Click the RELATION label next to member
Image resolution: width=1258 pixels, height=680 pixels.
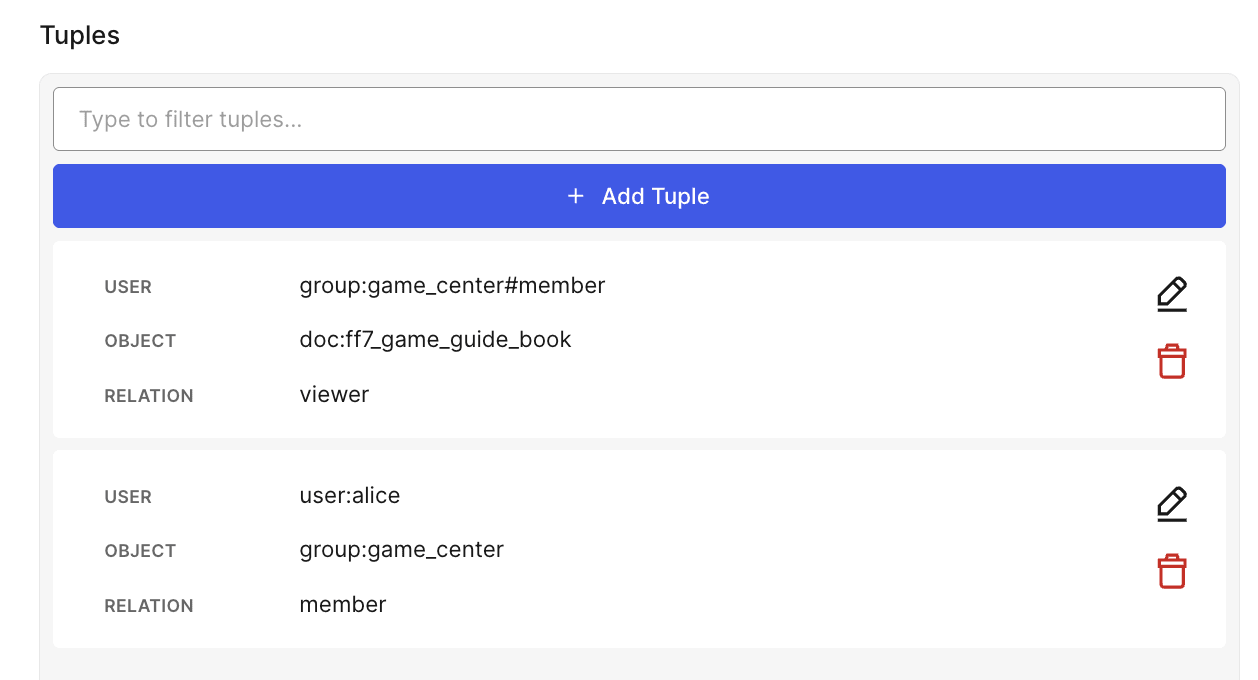click(x=149, y=606)
